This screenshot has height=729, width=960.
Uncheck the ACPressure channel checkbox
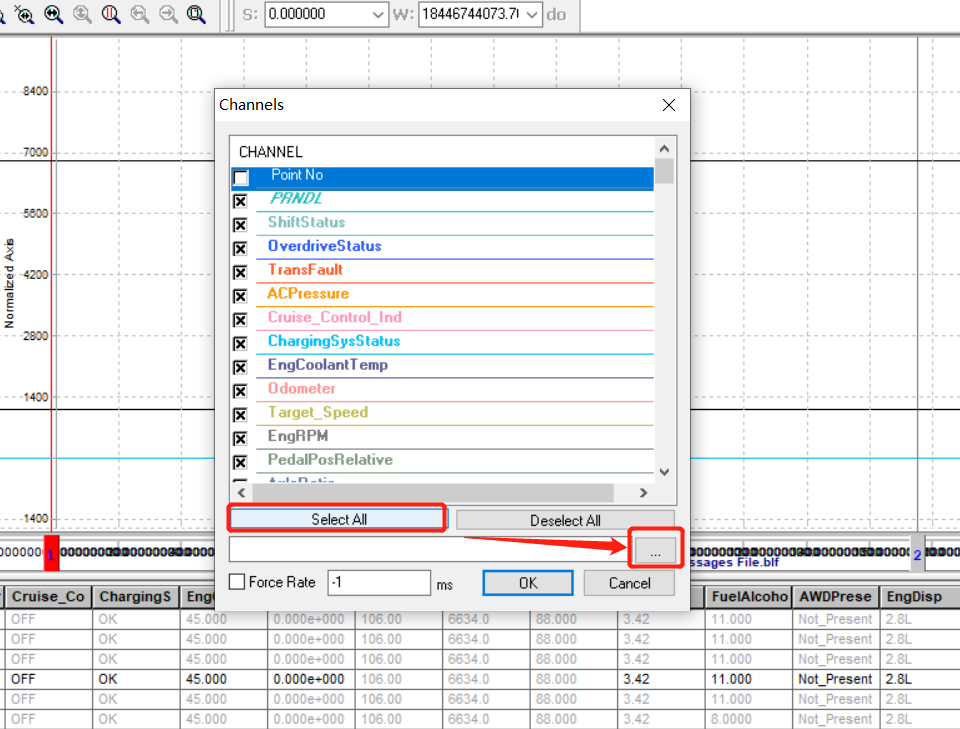coord(240,296)
